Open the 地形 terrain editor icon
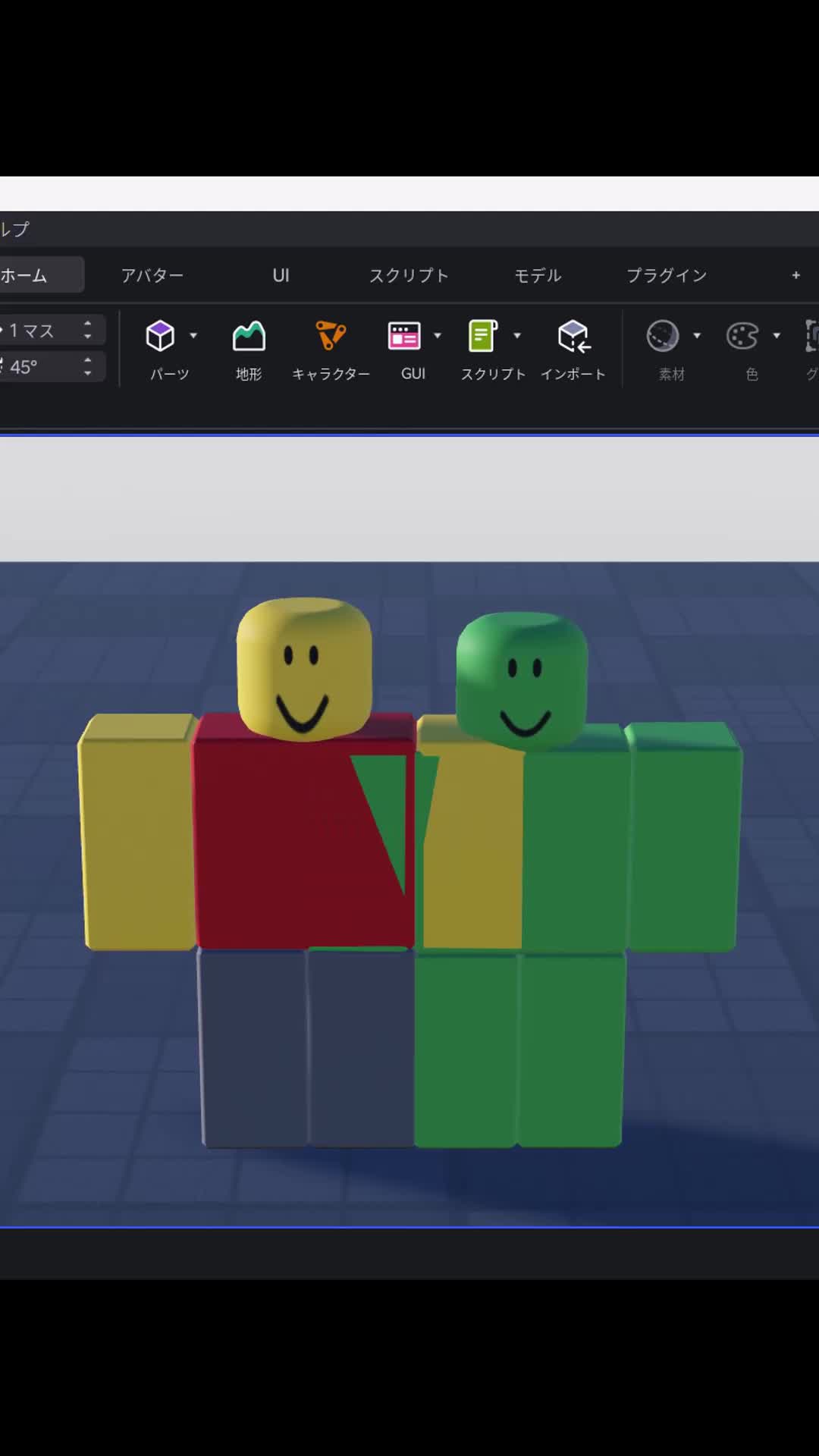The image size is (819, 1456). tap(249, 336)
